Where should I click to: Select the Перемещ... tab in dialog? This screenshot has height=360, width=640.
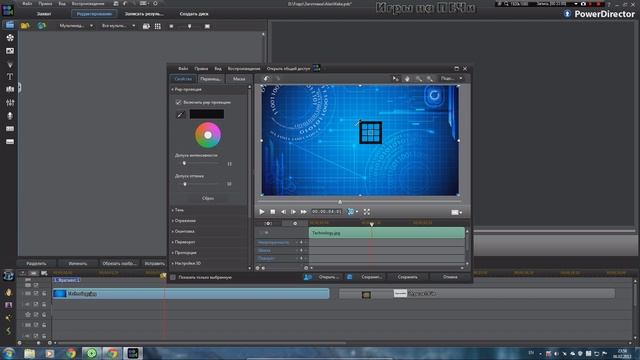click(x=211, y=79)
